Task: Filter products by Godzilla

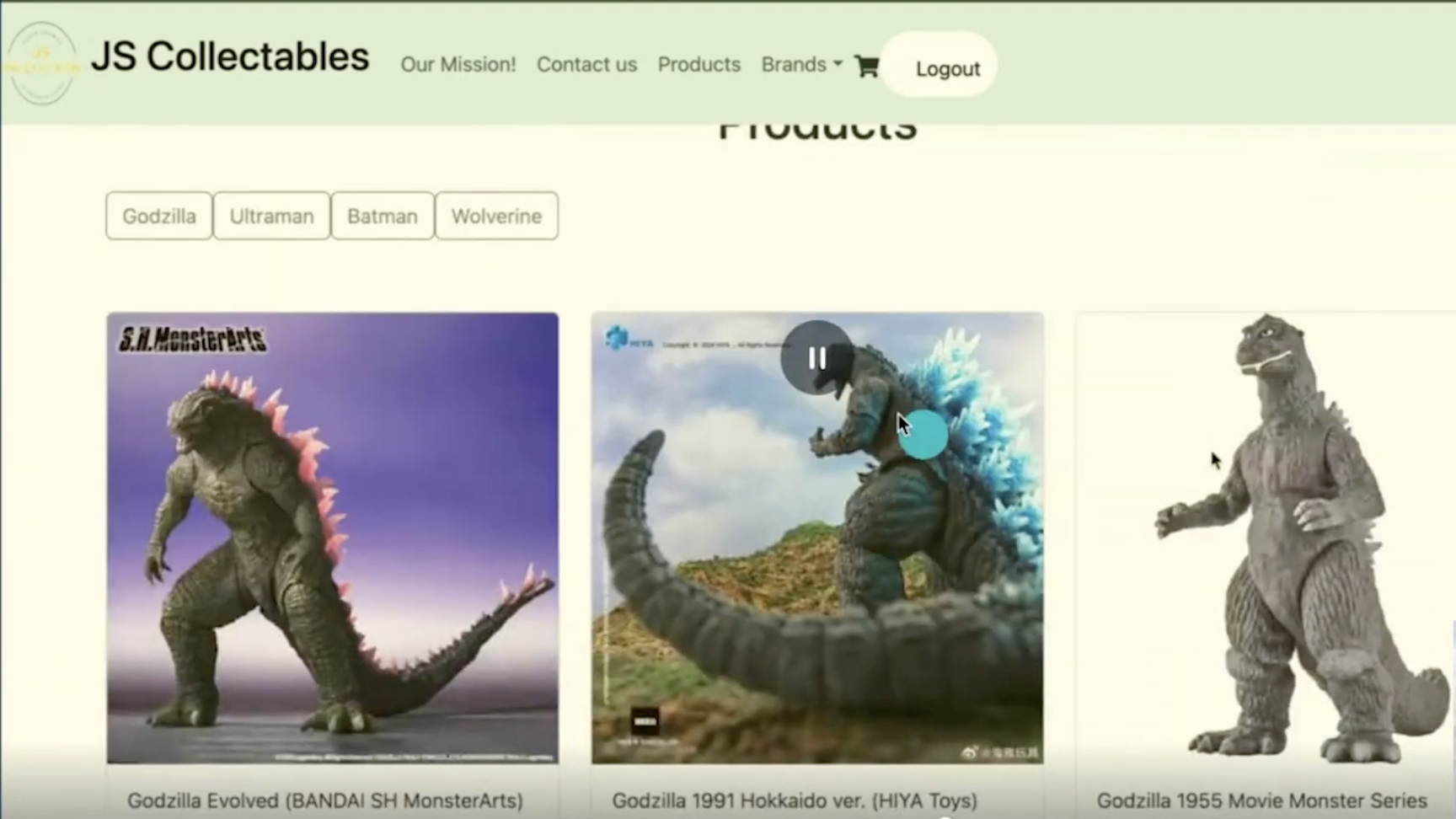Action: [x=159, y=216]
